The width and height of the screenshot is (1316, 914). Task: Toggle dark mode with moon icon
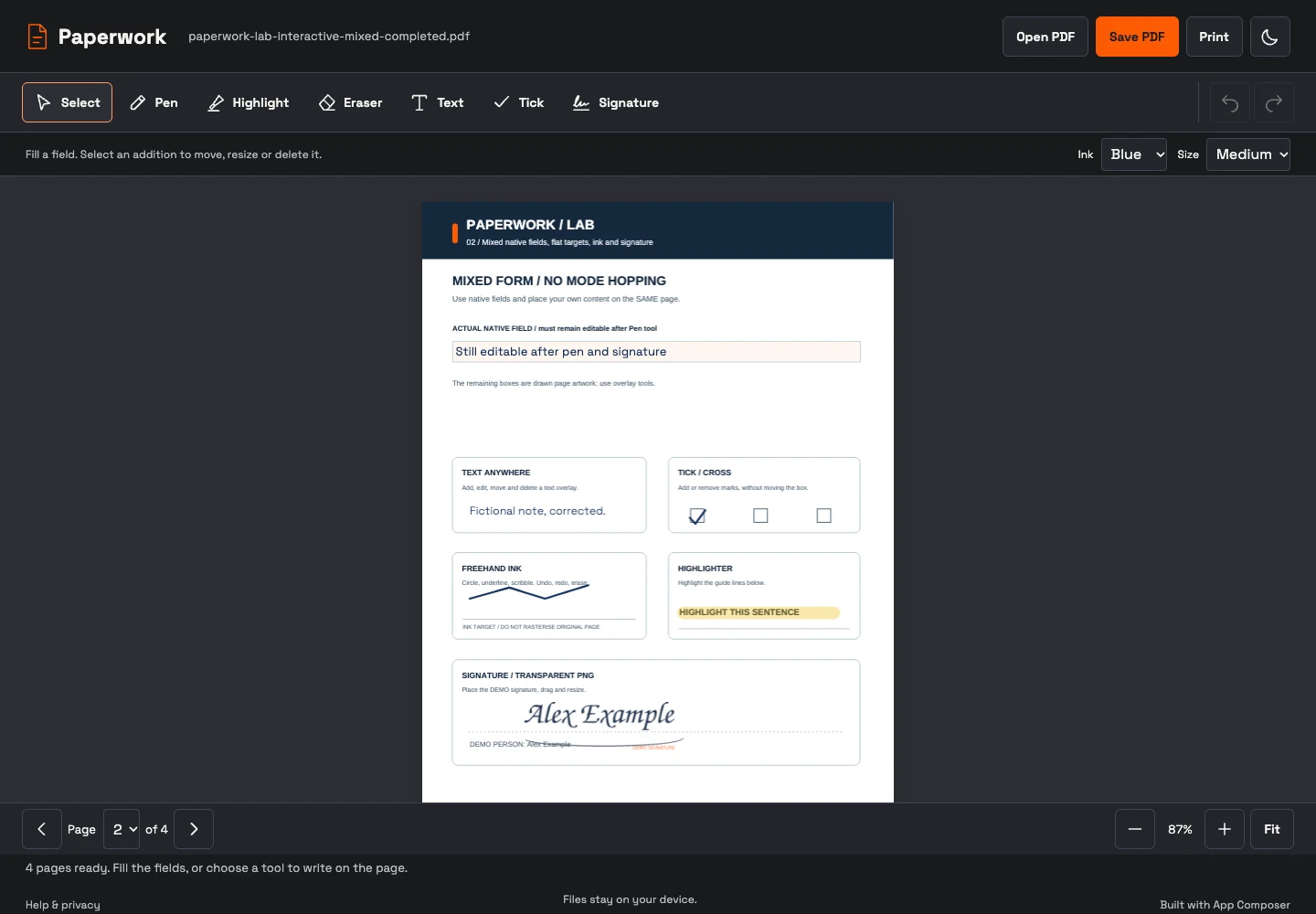click(1270, 37)
